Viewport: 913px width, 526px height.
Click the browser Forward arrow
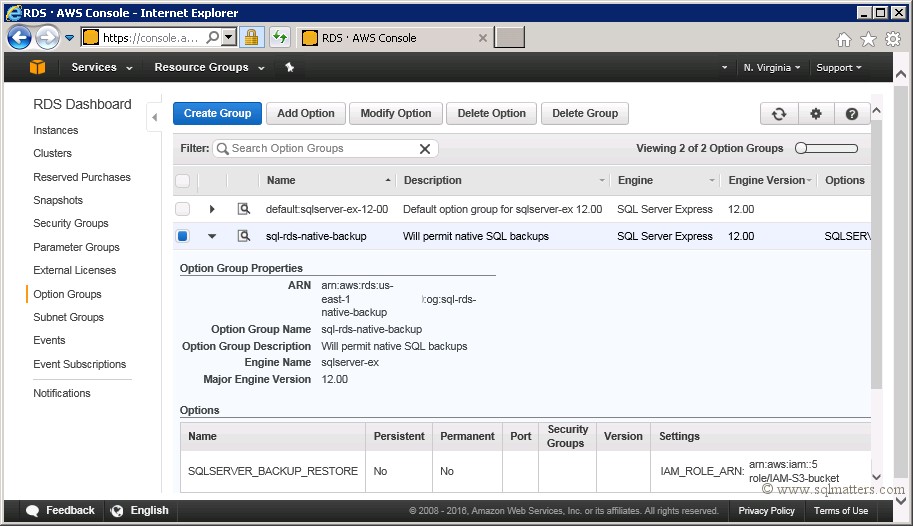[x=47, y=38]
